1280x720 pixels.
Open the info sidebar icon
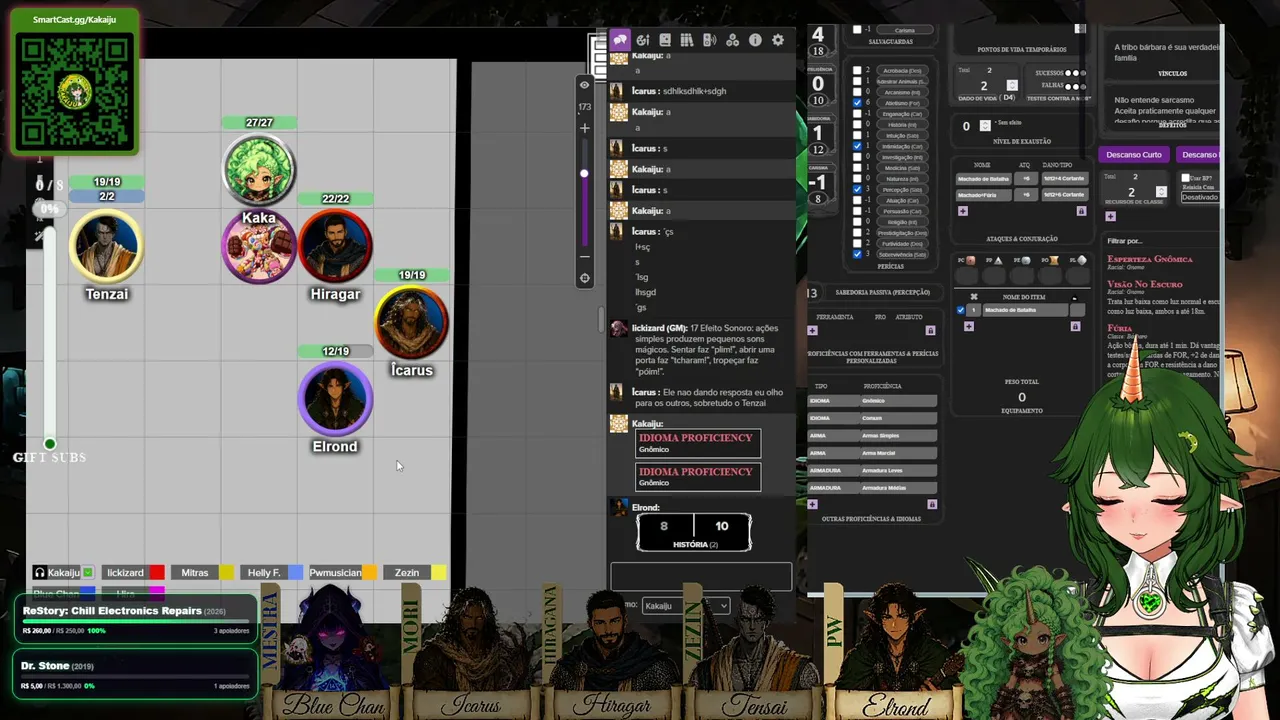pos(755,40)
